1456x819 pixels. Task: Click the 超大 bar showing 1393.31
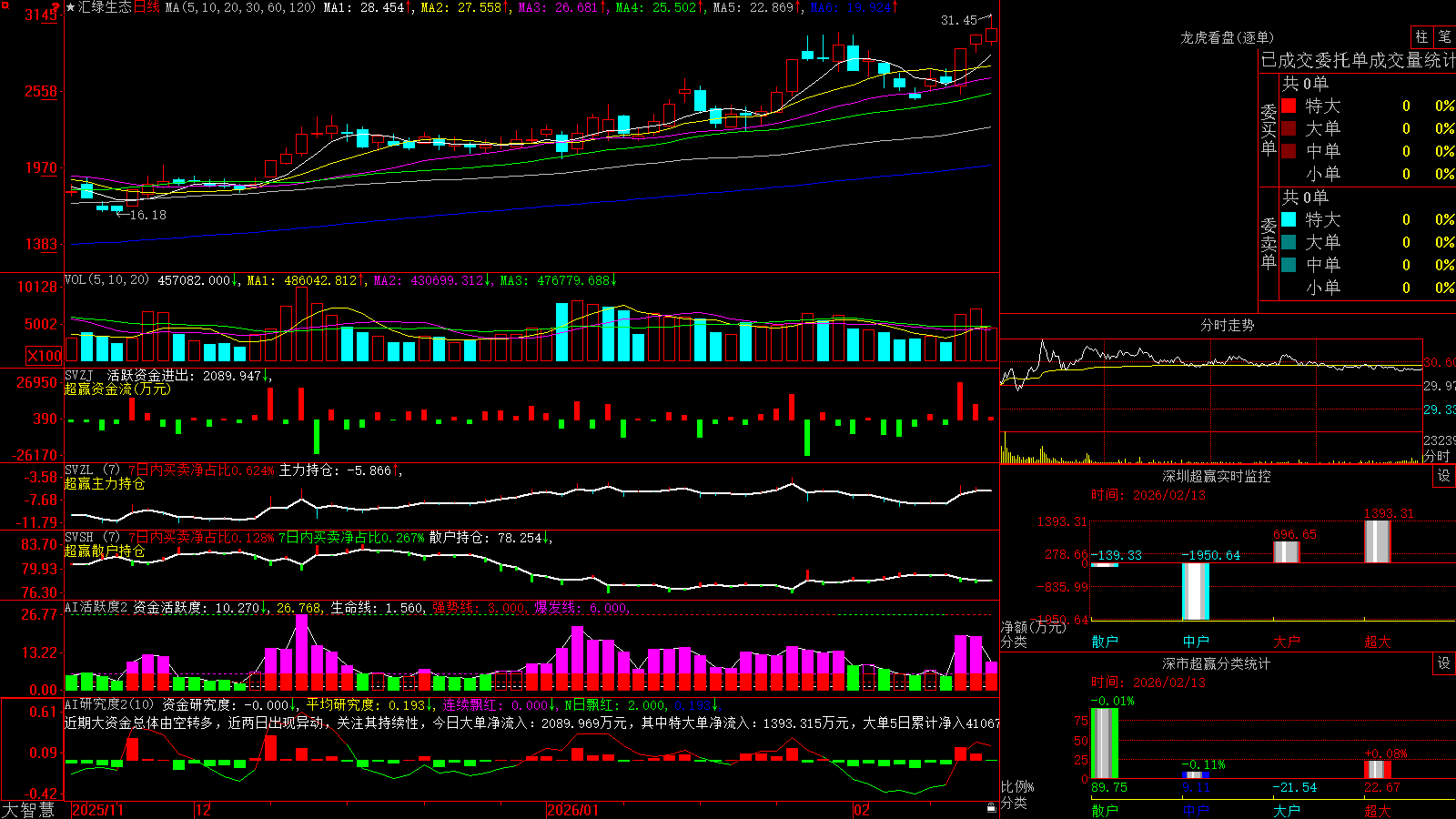(x=1378, y=541)
